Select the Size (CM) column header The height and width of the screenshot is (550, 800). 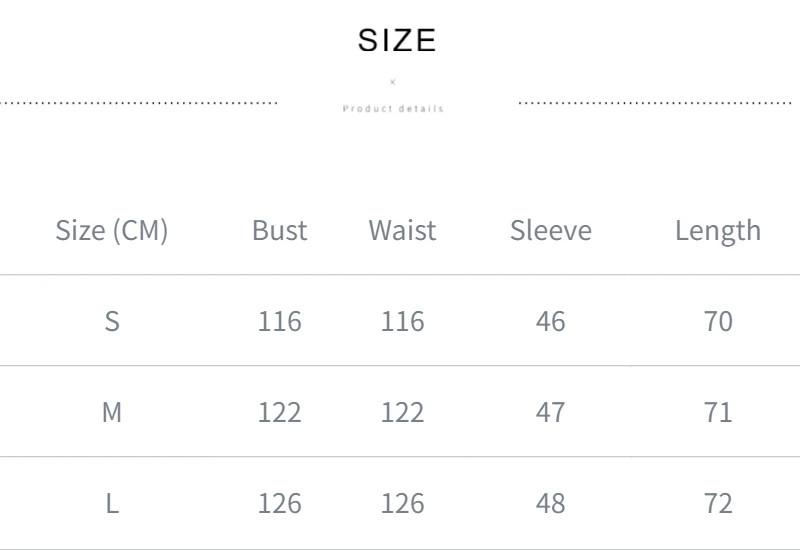[x=112, y=230]
